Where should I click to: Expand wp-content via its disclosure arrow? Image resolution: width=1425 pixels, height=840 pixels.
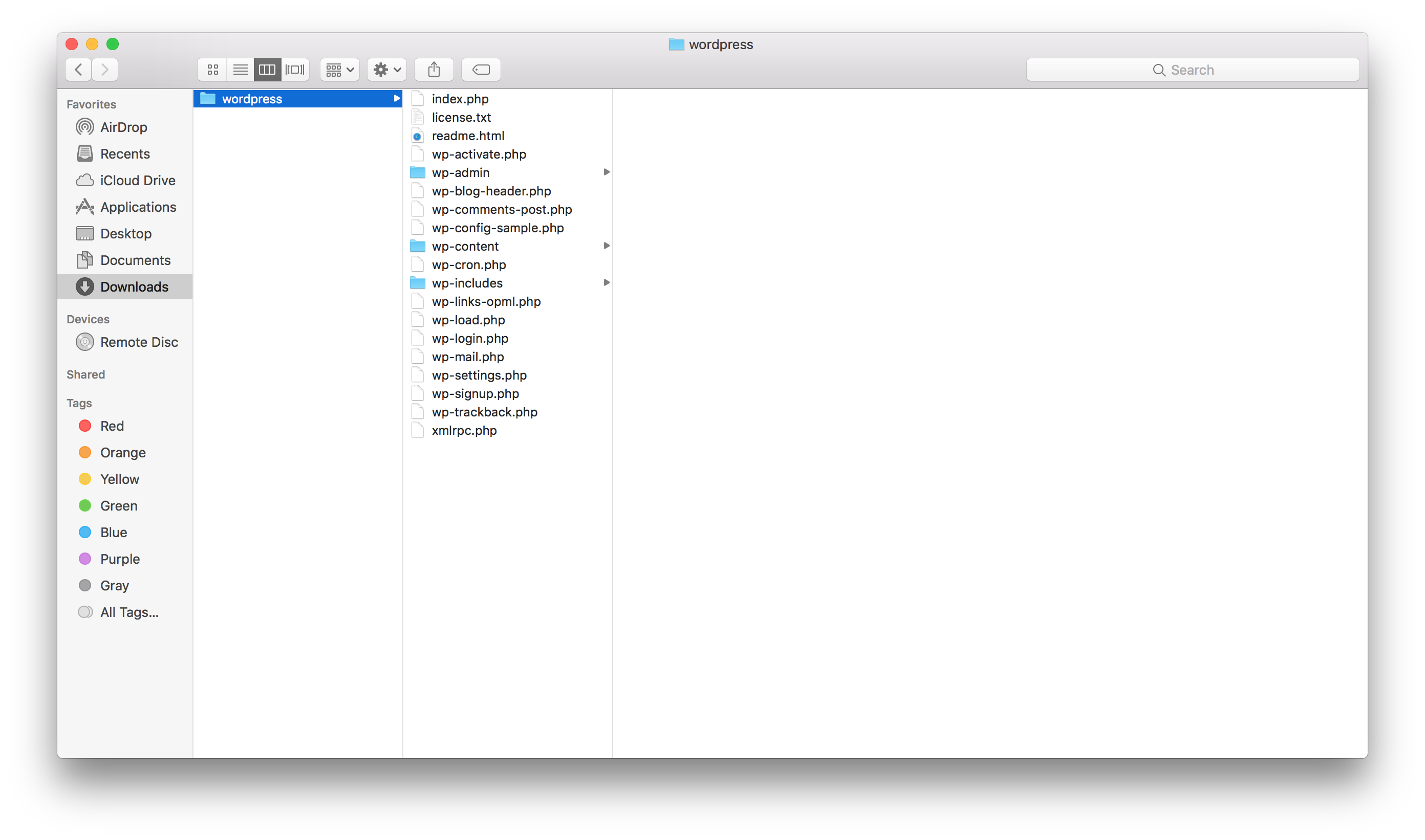[x=607, y=246]
